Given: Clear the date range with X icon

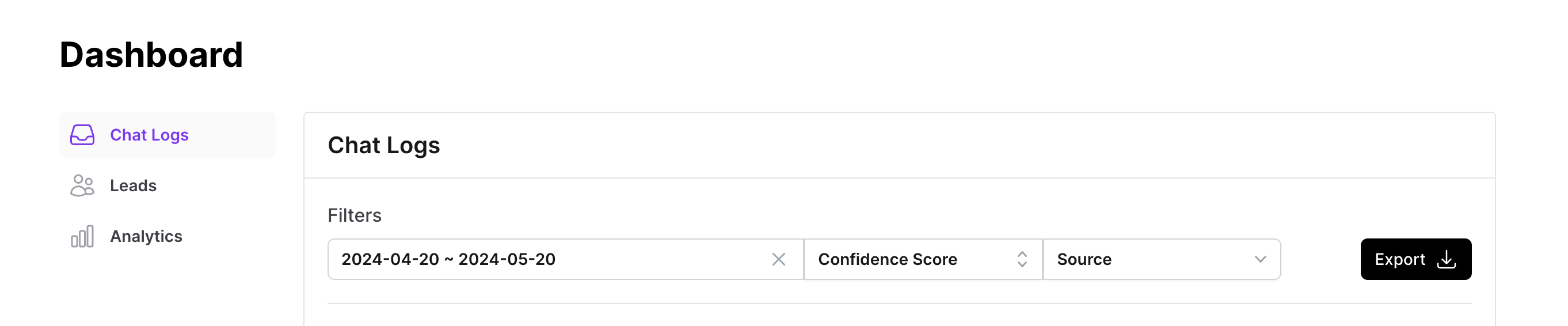Looking at the screenshot, I should coord(778,259).
